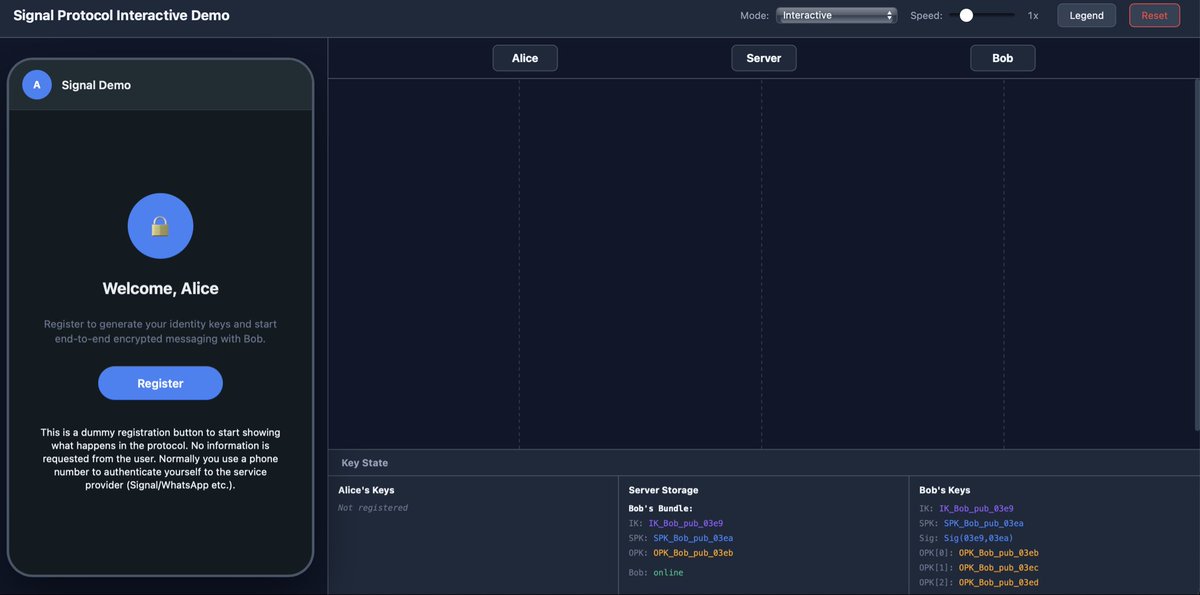Click Bob's Keys IK value IK_Bob_pub_03e9

(976, 508)
